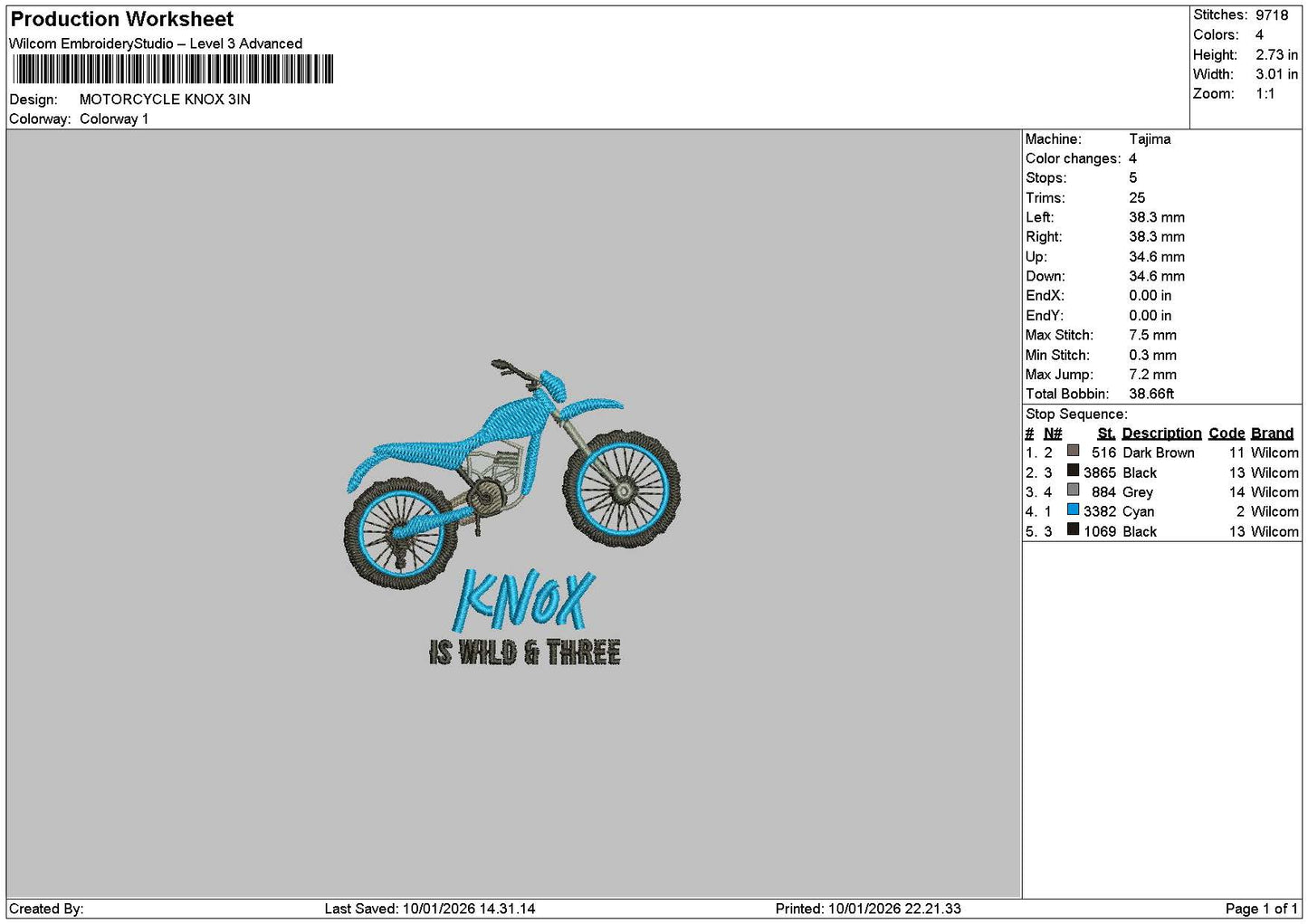Click the EndY value 0.00 in
The height and width of the screenshot is (924, 1308).
pyautogui.click(x=1150, y=316)
